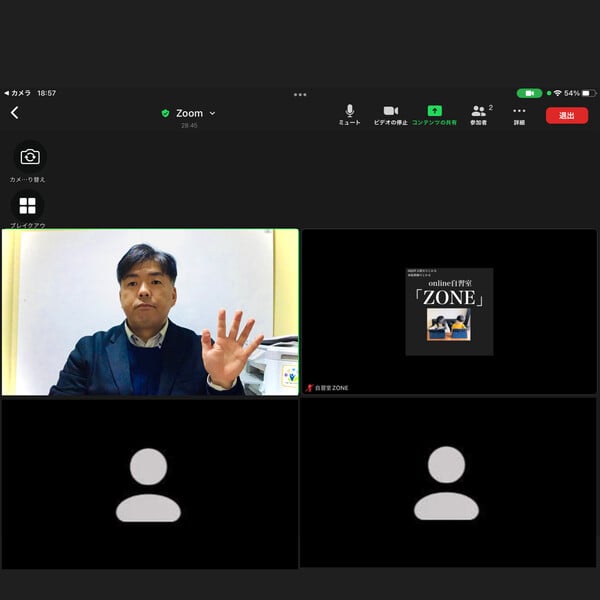
Task: Open the 詳細 more options menu
Action: tap(519, 112)
